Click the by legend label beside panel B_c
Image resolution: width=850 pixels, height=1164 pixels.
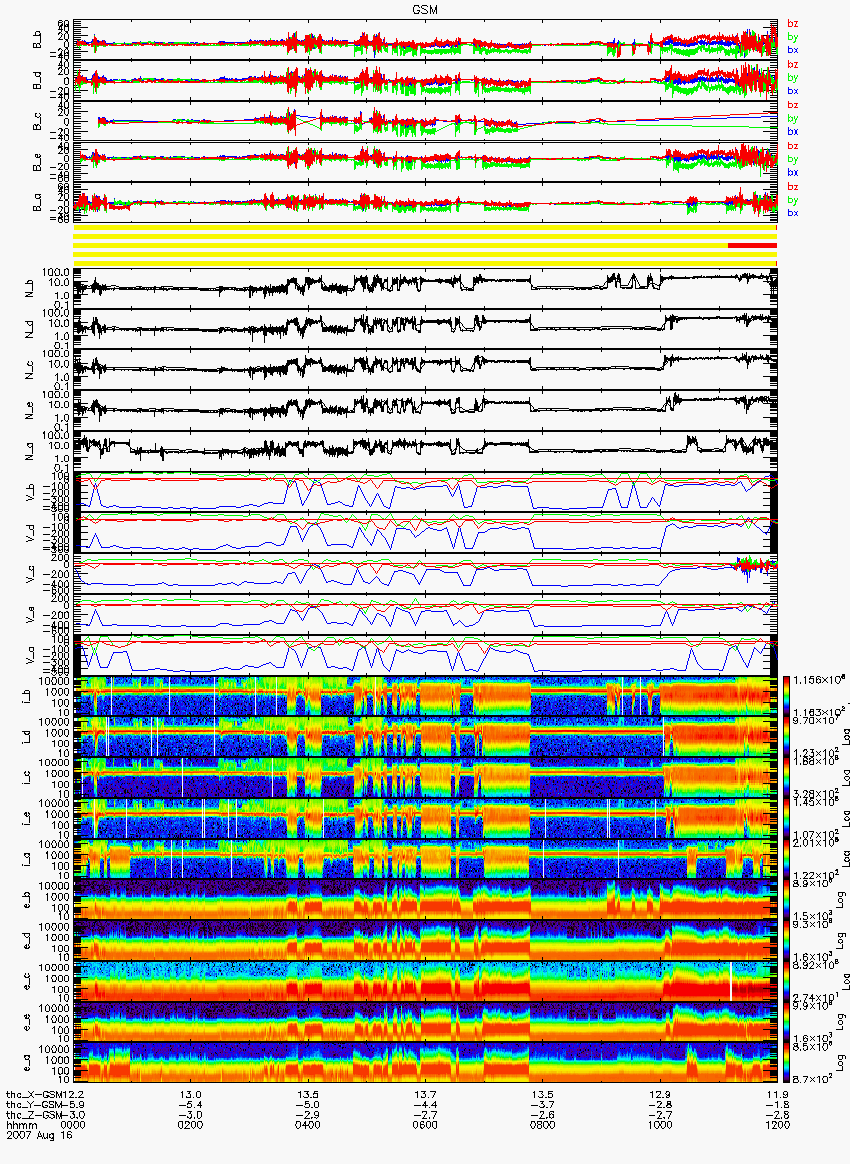click(x=792, y=118)
